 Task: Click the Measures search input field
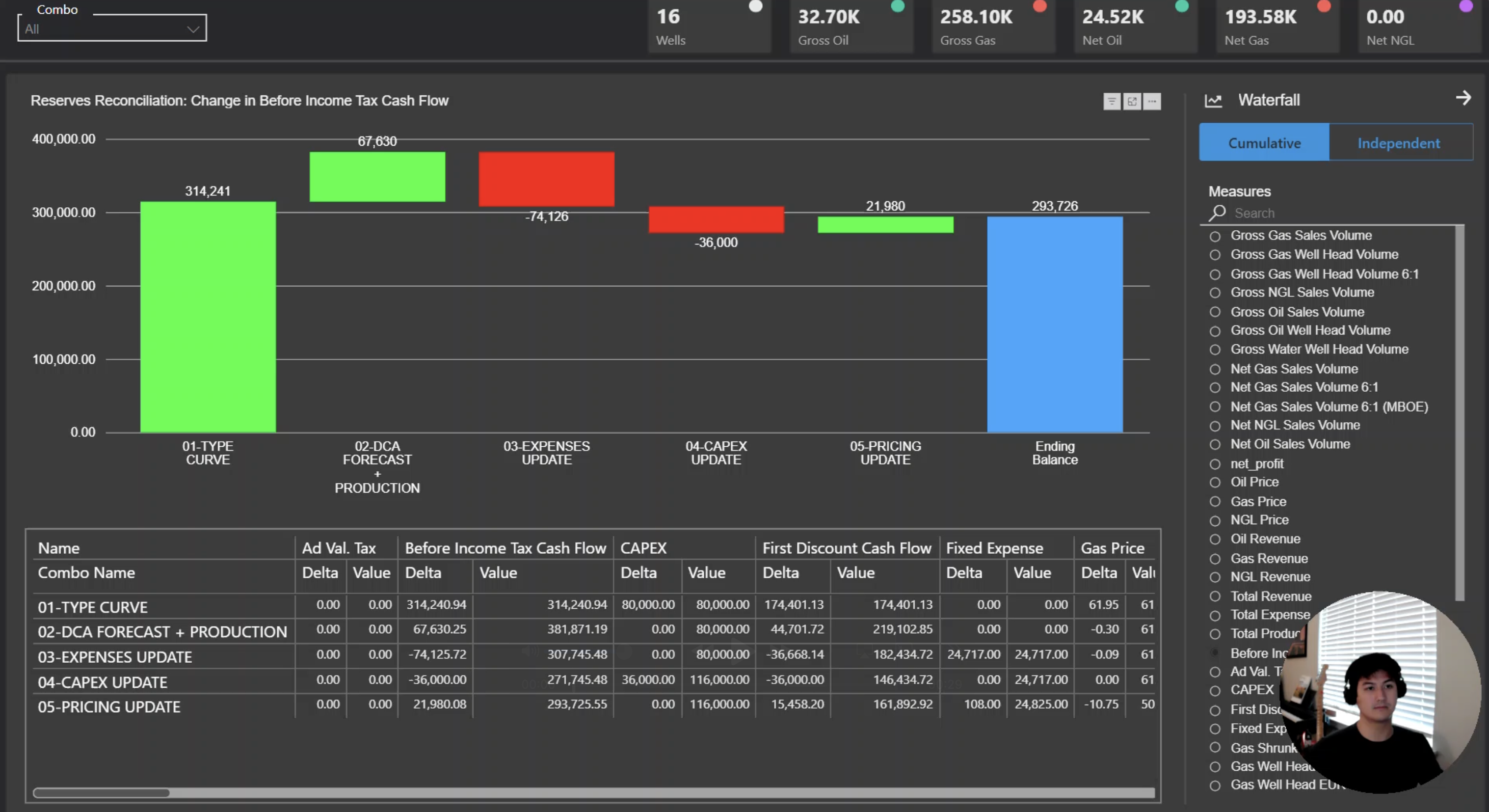(x=1341, y=213)
